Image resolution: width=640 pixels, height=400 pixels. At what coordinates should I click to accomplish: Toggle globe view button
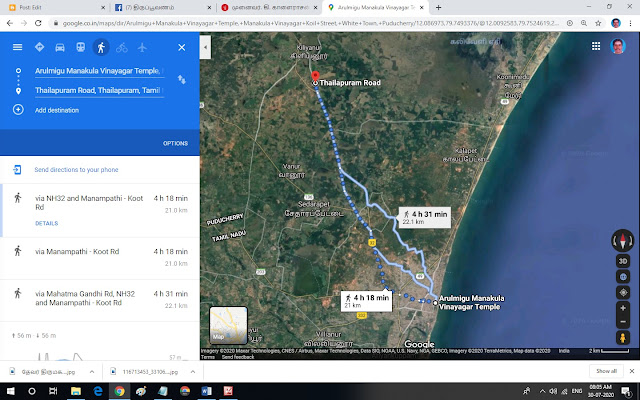click(x=623, y=277)
